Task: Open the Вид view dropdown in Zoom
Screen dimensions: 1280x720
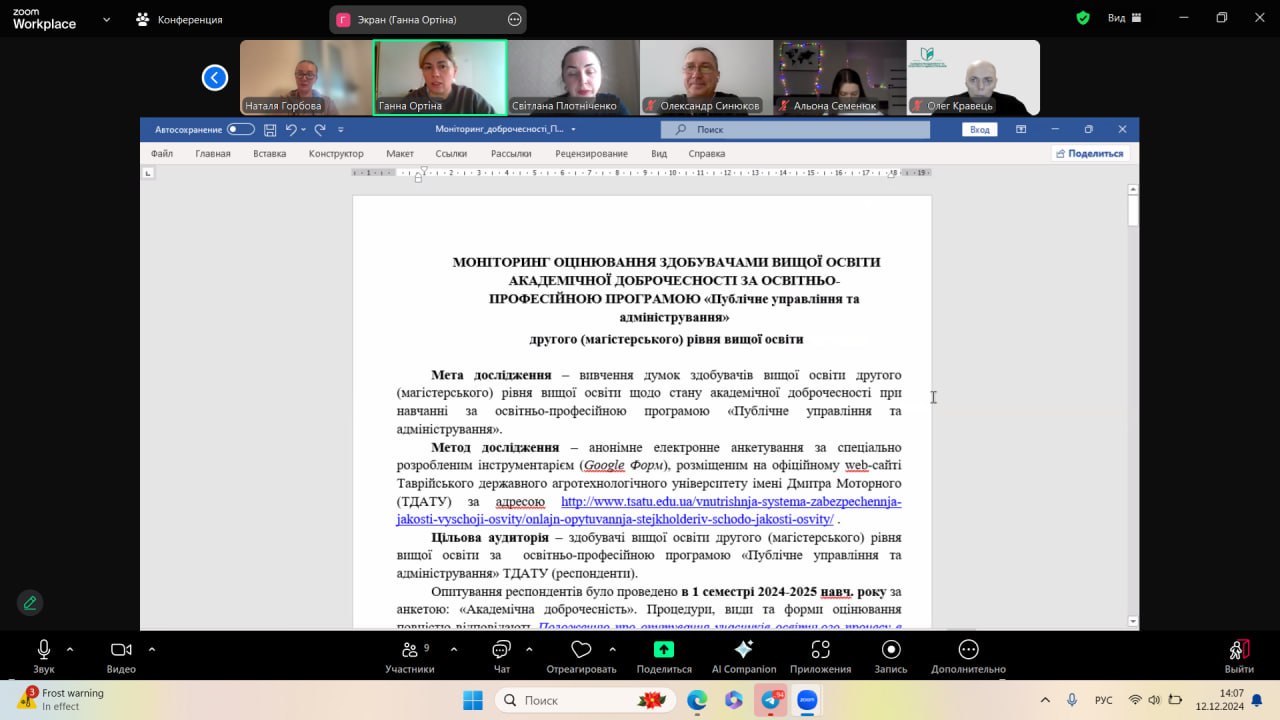Action: [1125, 18]
